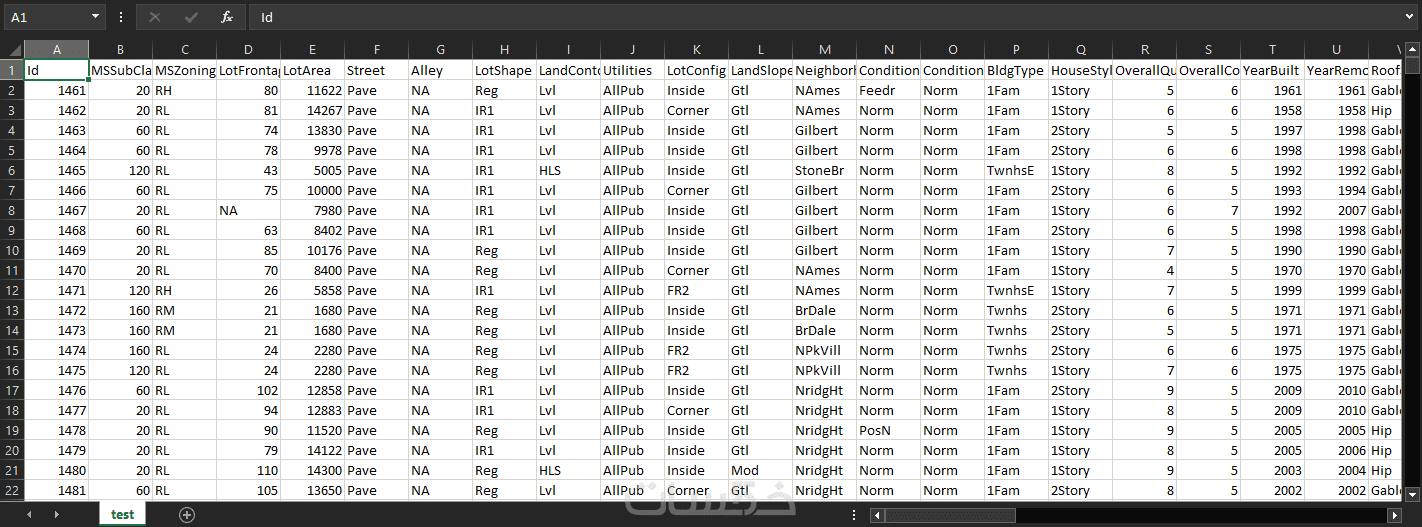Click the Name Box showing A1
This screenshot has height=527, width=1422.
tap(46, 17)
